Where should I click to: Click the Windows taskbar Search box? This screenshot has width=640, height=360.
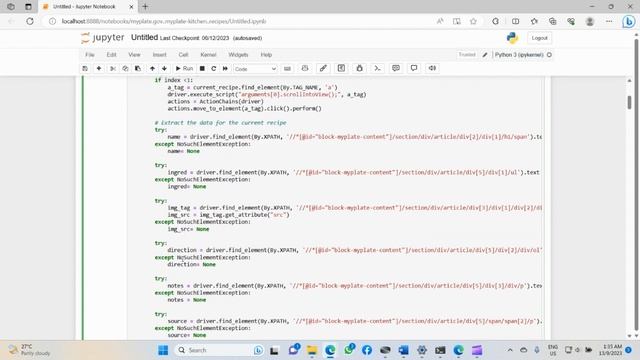[x=219, y=350]
